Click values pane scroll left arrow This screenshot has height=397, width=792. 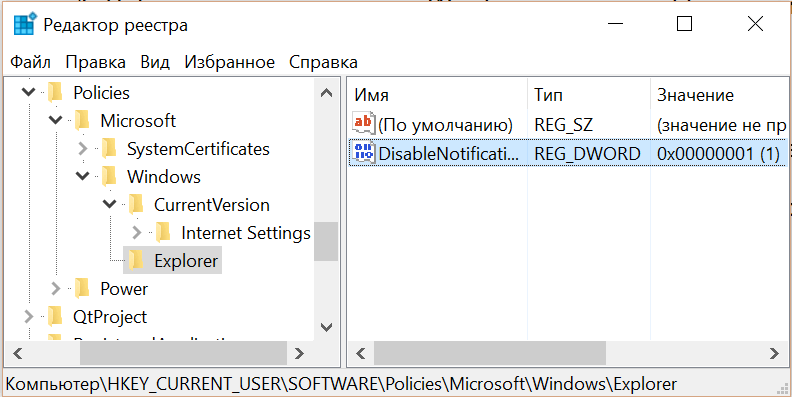pyautogui.click(x=361, y=353)
